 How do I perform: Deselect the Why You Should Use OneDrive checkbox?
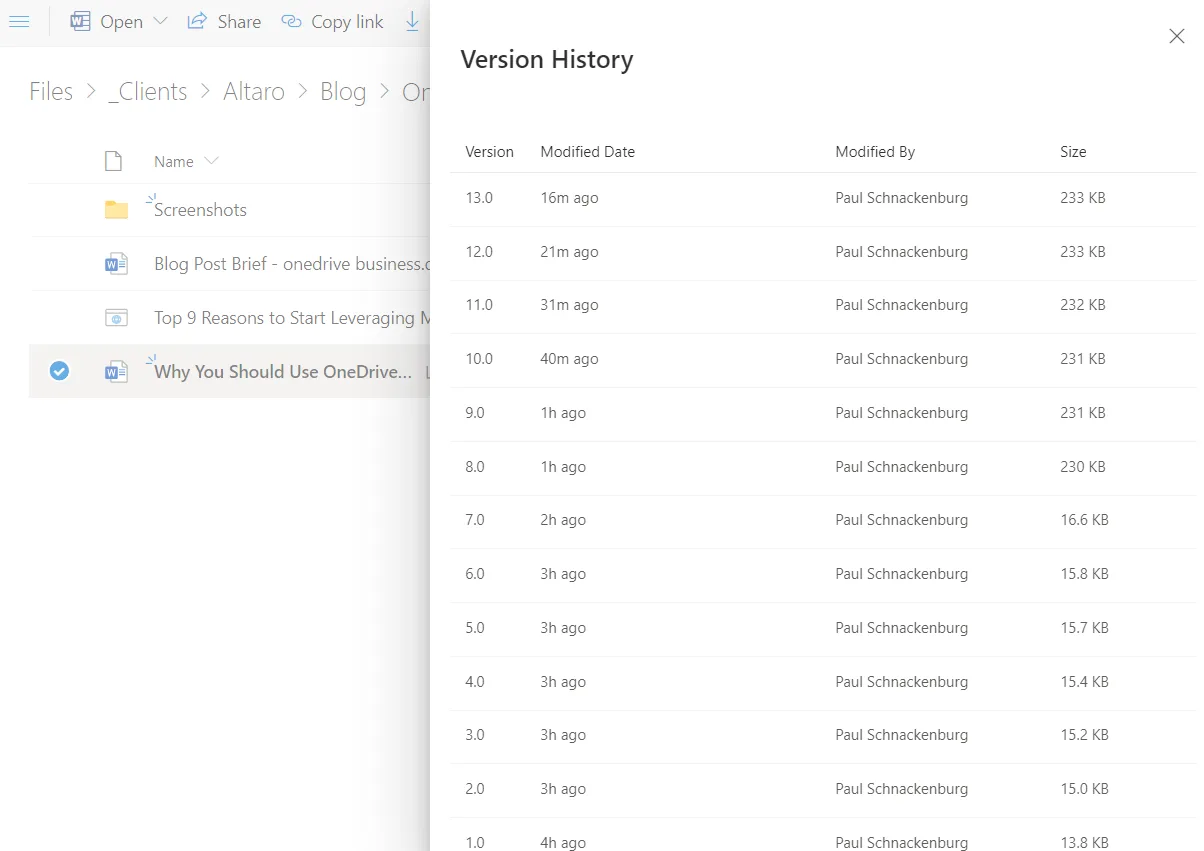pos(59,371)
